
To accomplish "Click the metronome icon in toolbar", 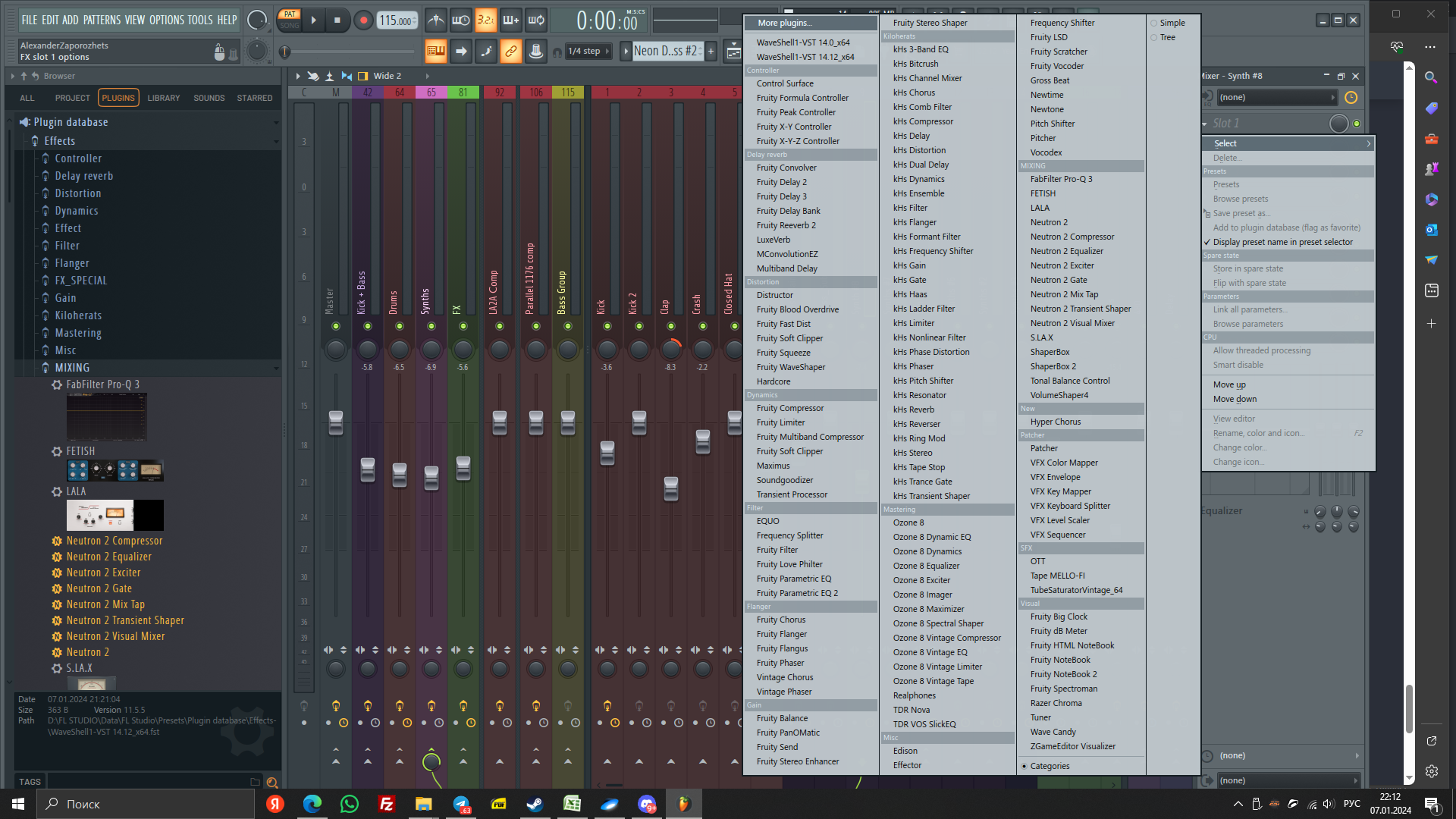I will (435, 20).
